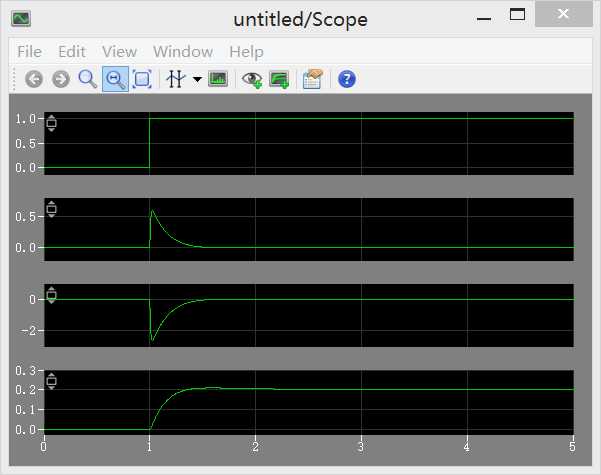Open the signal statistics panel icon

coord(218,79)
